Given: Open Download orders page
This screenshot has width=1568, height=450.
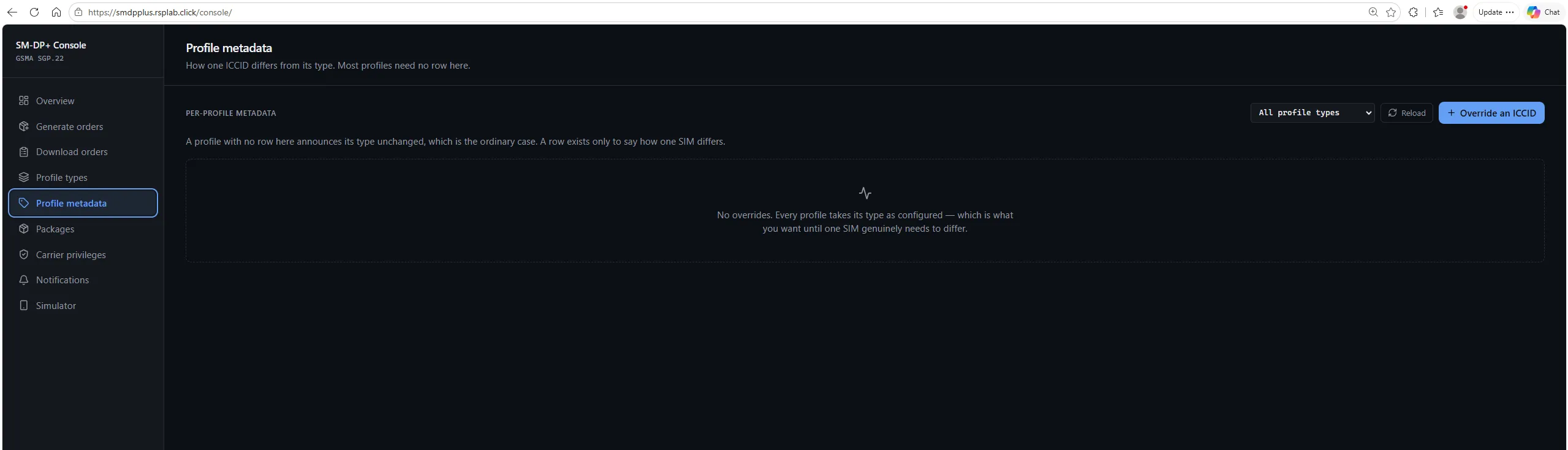Looking at the screenshot, I should tap(83, 152).
